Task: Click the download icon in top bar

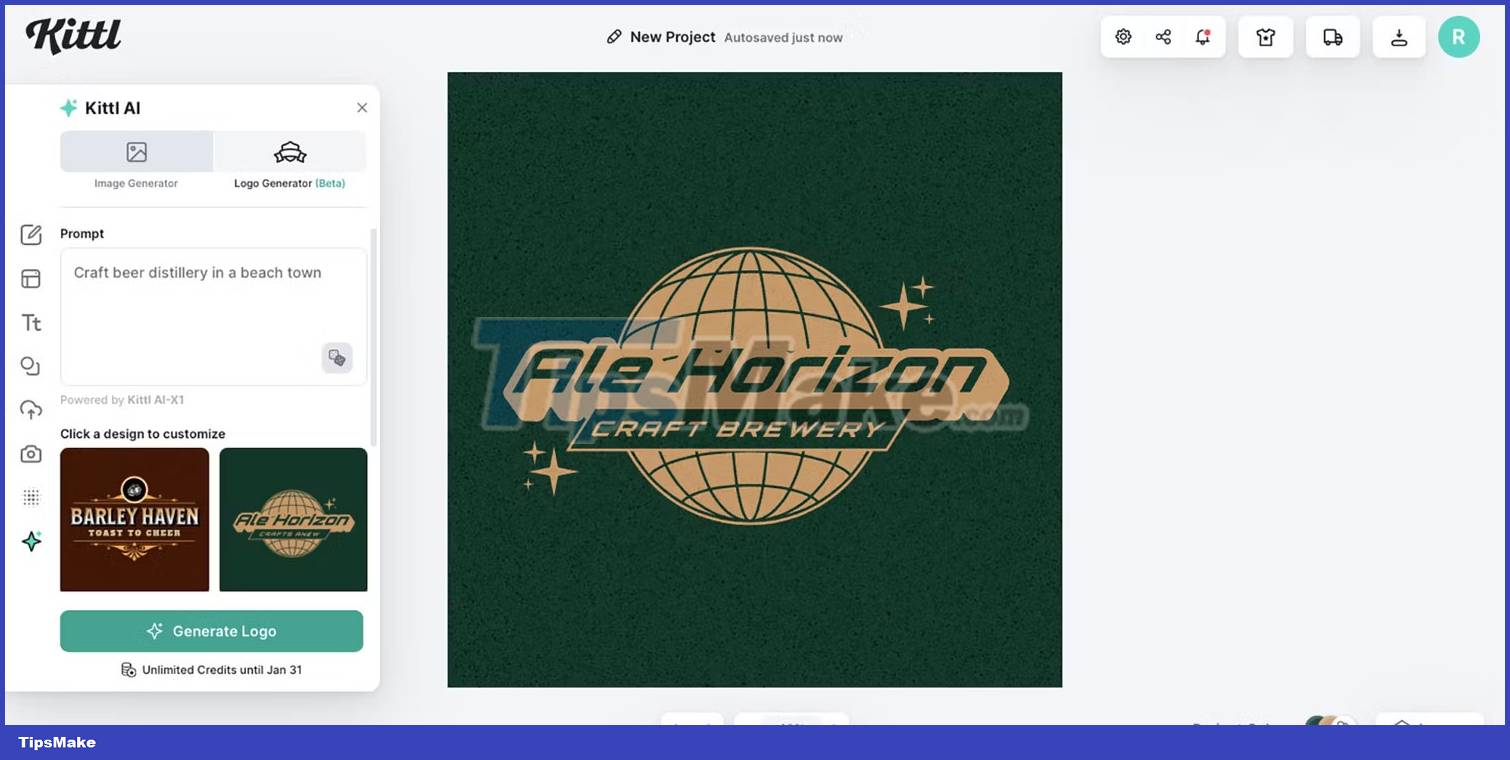Action: [1399, 37]
